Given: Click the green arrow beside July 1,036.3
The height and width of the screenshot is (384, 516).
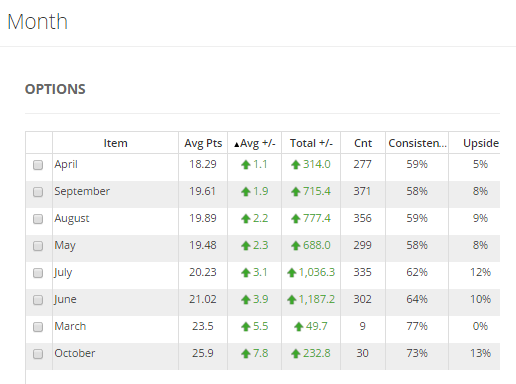Looking at the screenshot, I should (x=292, y=273).
